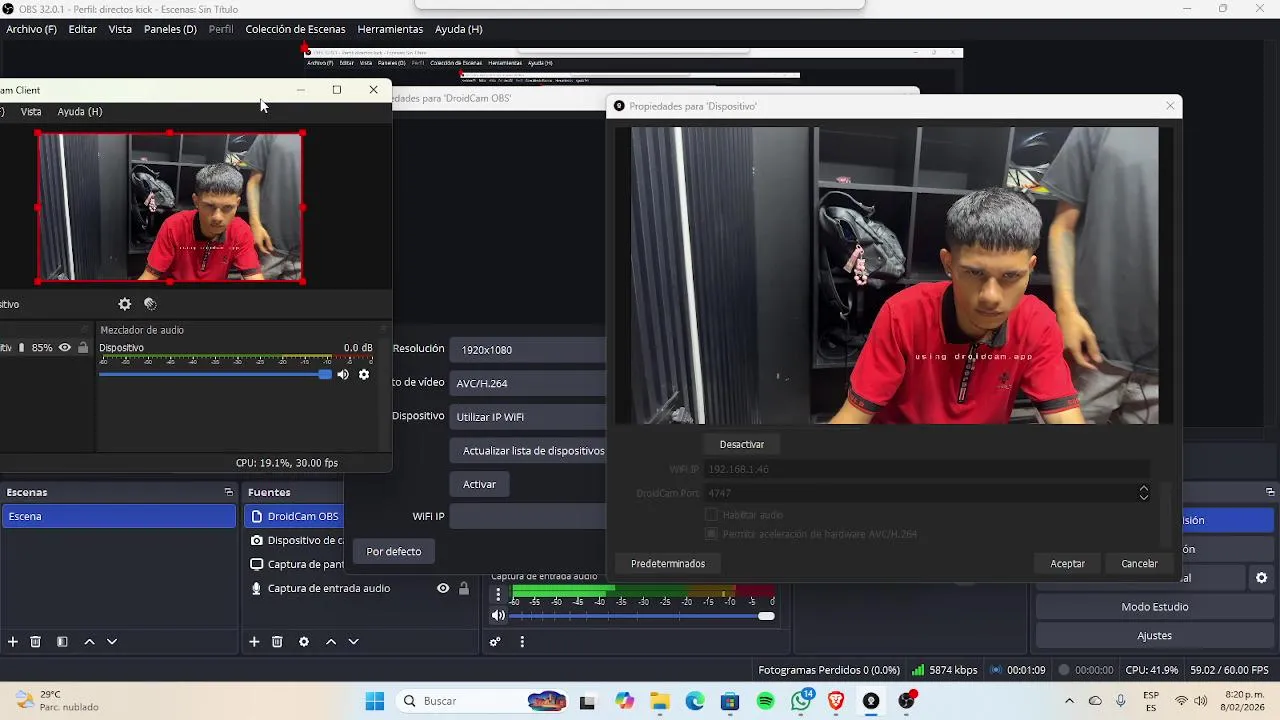This screenshot has height=720, width=1280.
Task: Click filters icon below Client window preview
Action: click(150, 304)
